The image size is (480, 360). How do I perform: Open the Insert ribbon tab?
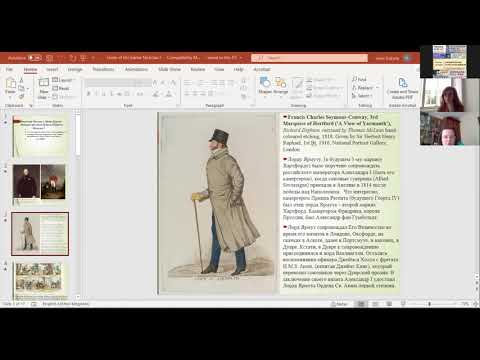point(52,69)
